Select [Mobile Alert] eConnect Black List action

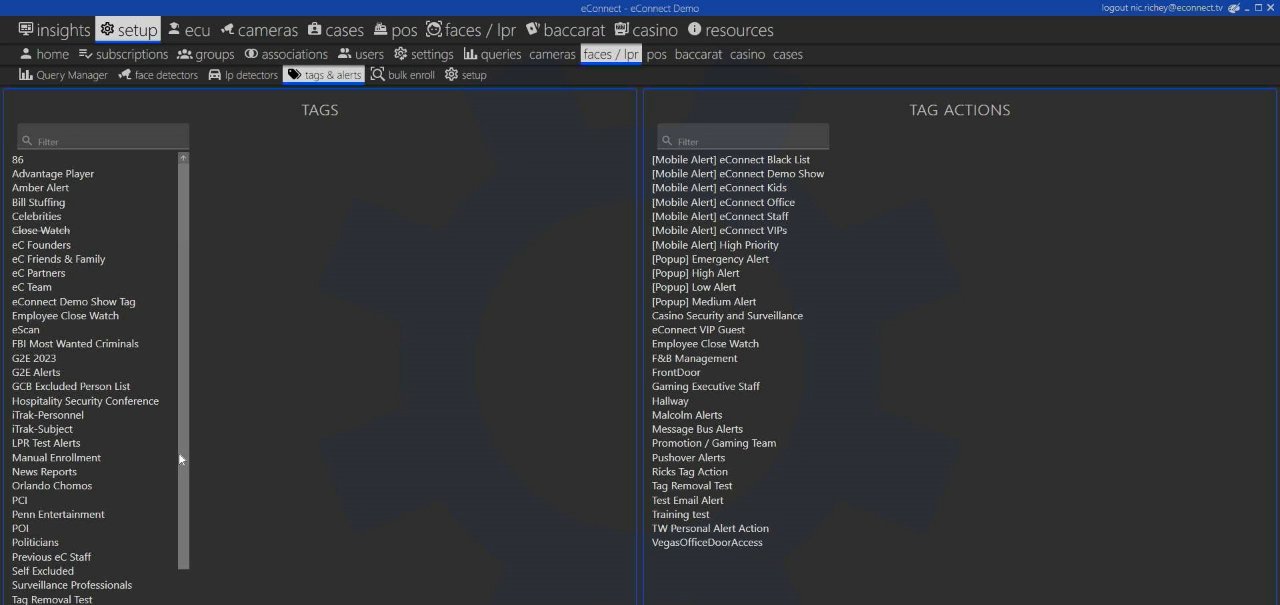731,160
